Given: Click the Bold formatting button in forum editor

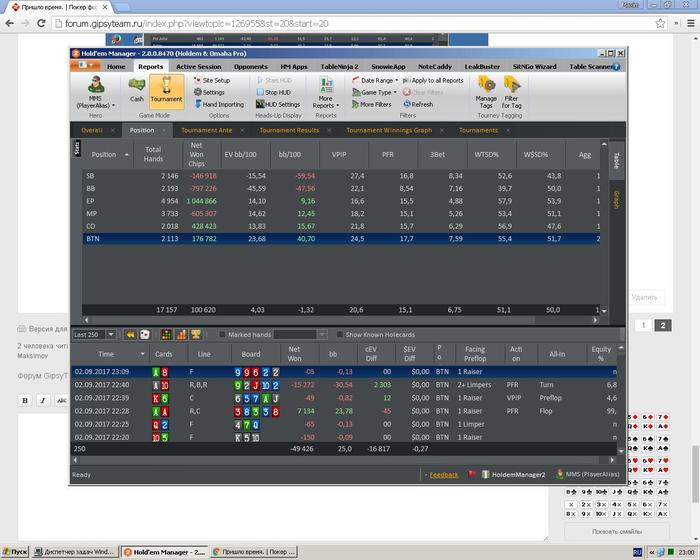Looking at the screenshot, I should click(25, 401).
